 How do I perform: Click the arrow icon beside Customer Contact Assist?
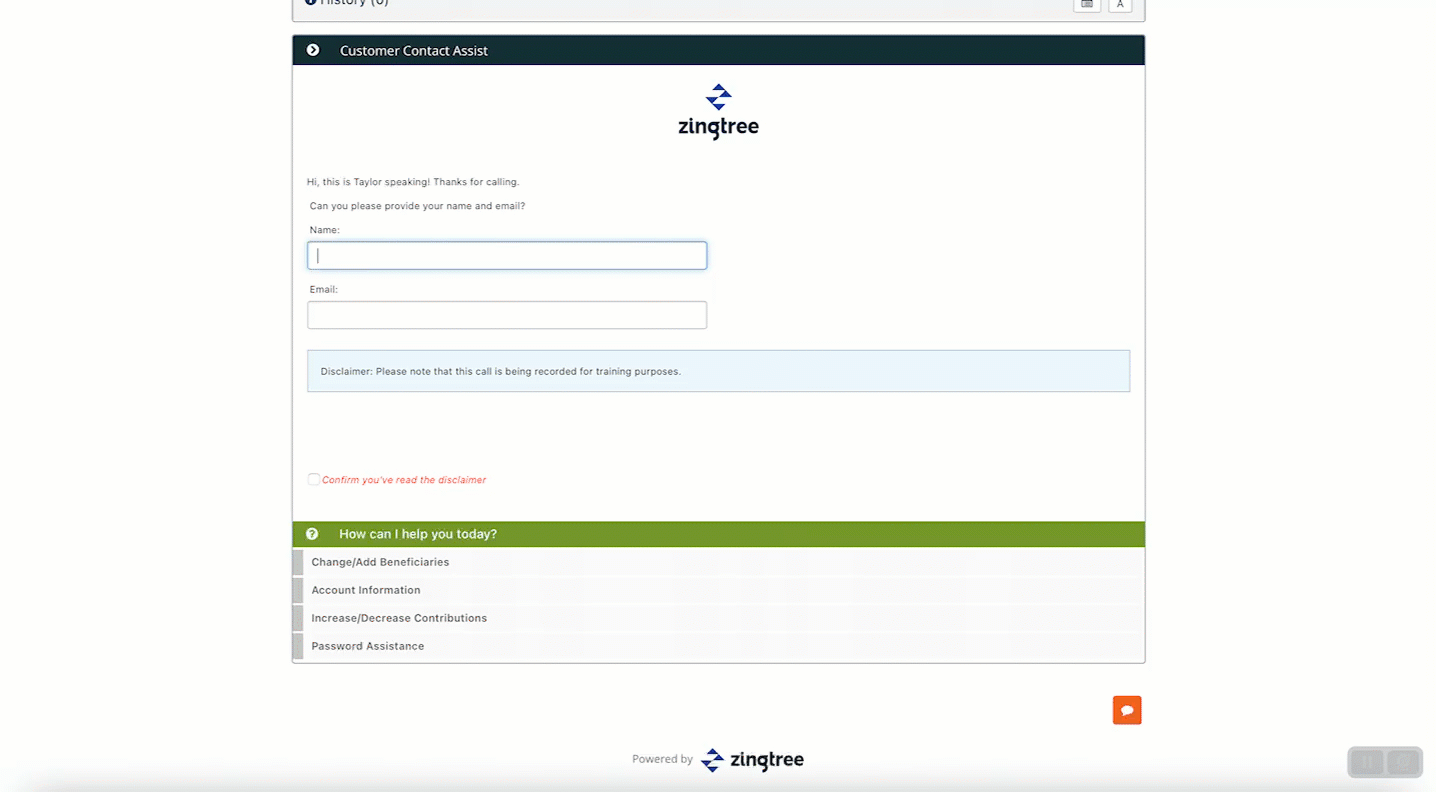[313, 50]
